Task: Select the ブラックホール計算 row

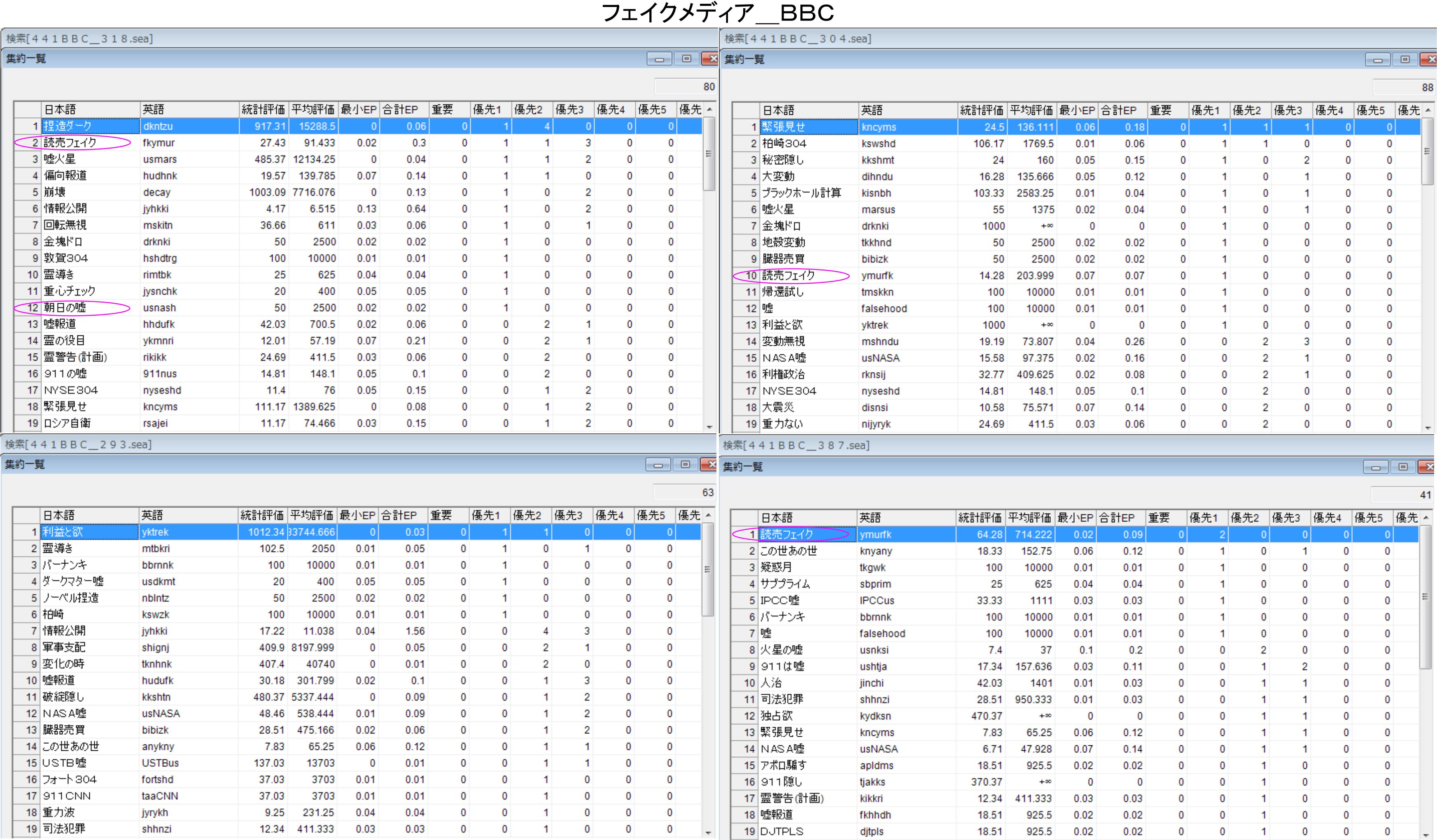Action: [x=802, y=193]
